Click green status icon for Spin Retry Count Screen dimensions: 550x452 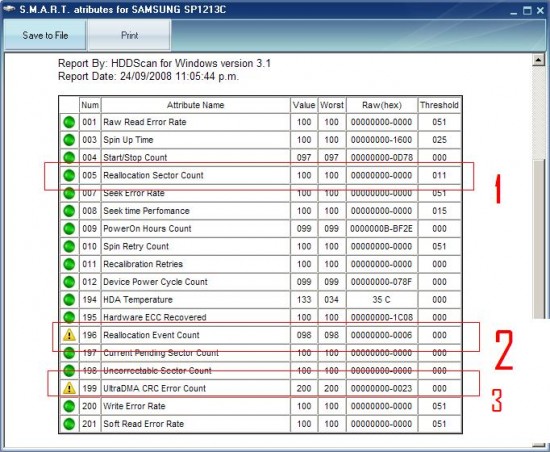click(x=69, y=246)
